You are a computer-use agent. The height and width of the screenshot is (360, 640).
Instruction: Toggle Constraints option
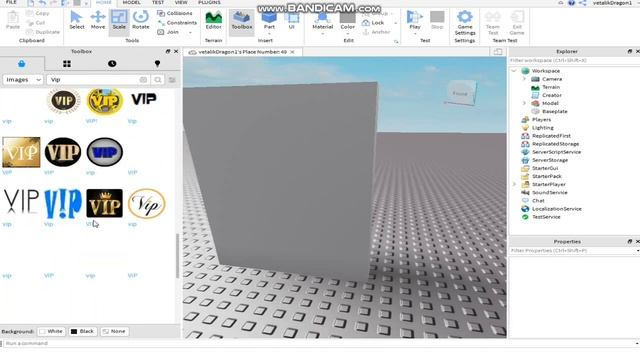(x=177, y=23)
